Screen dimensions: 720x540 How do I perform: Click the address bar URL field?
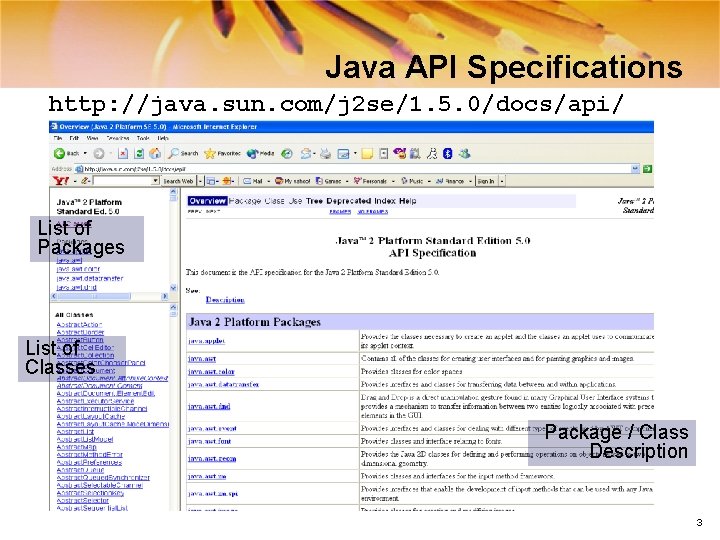pos(353,169)
